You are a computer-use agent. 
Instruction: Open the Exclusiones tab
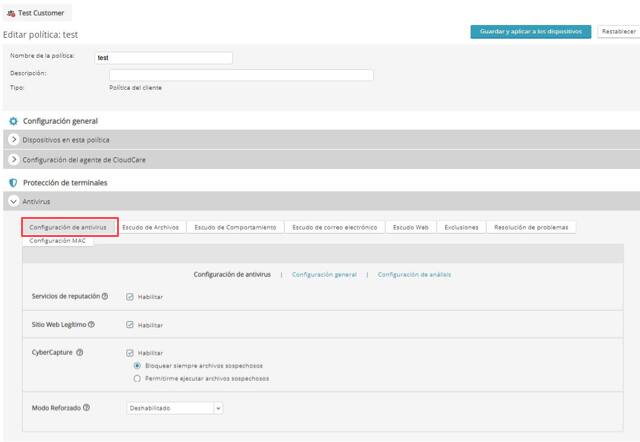[x=461, y=227]
